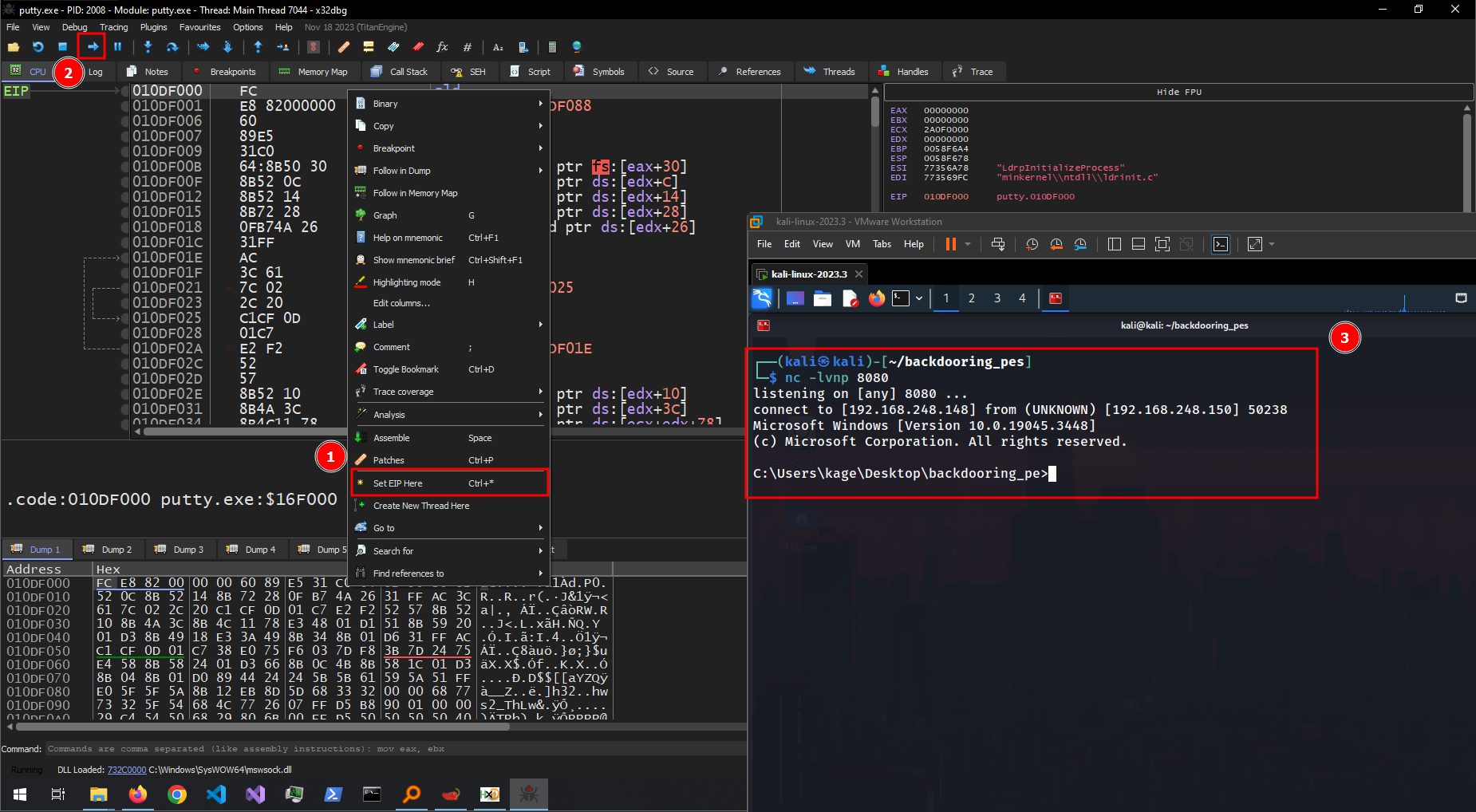Open Visual Studio Code from the taskbar
This screenshot has height=812, width=1476.
[216, 794]
